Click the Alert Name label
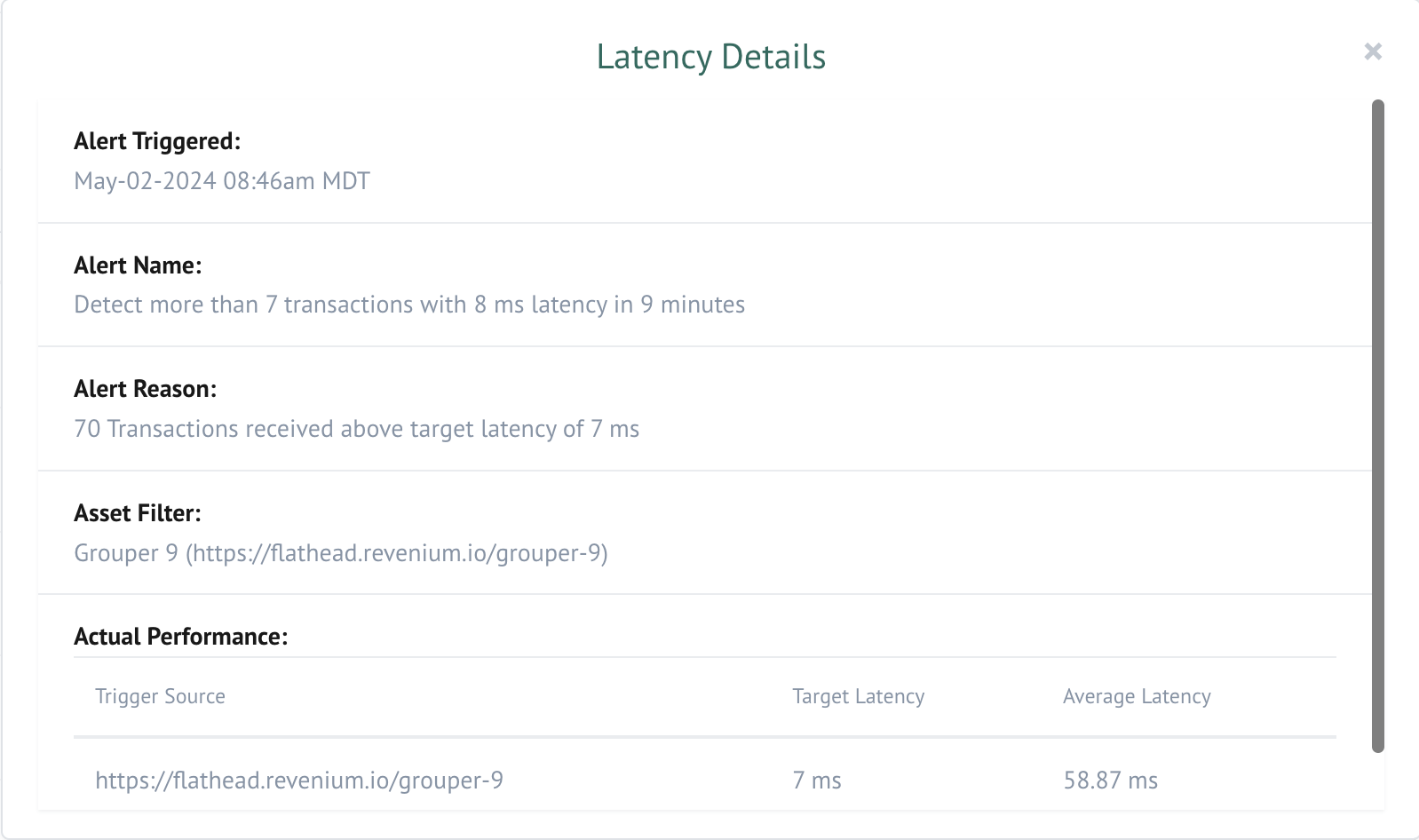 138,265
